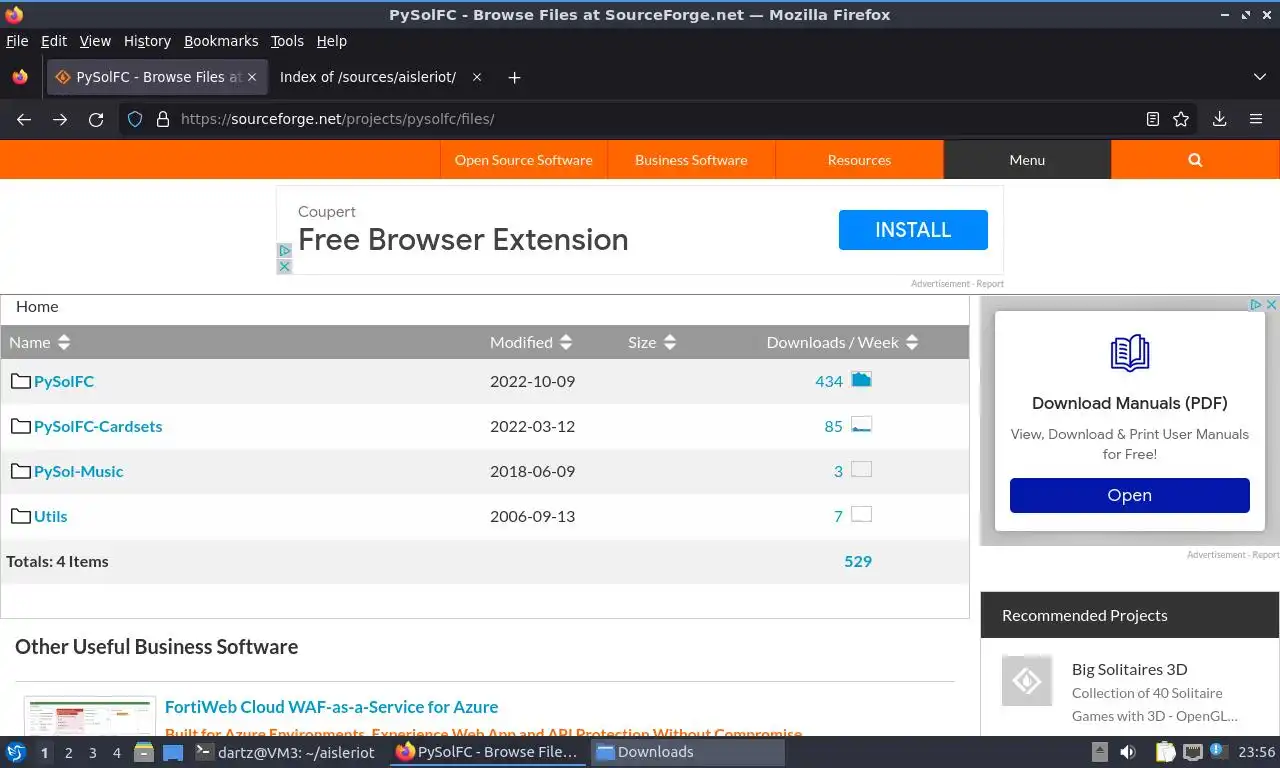
Task: Open the PySolFC-Cardsets folder link
Action: 98,426
